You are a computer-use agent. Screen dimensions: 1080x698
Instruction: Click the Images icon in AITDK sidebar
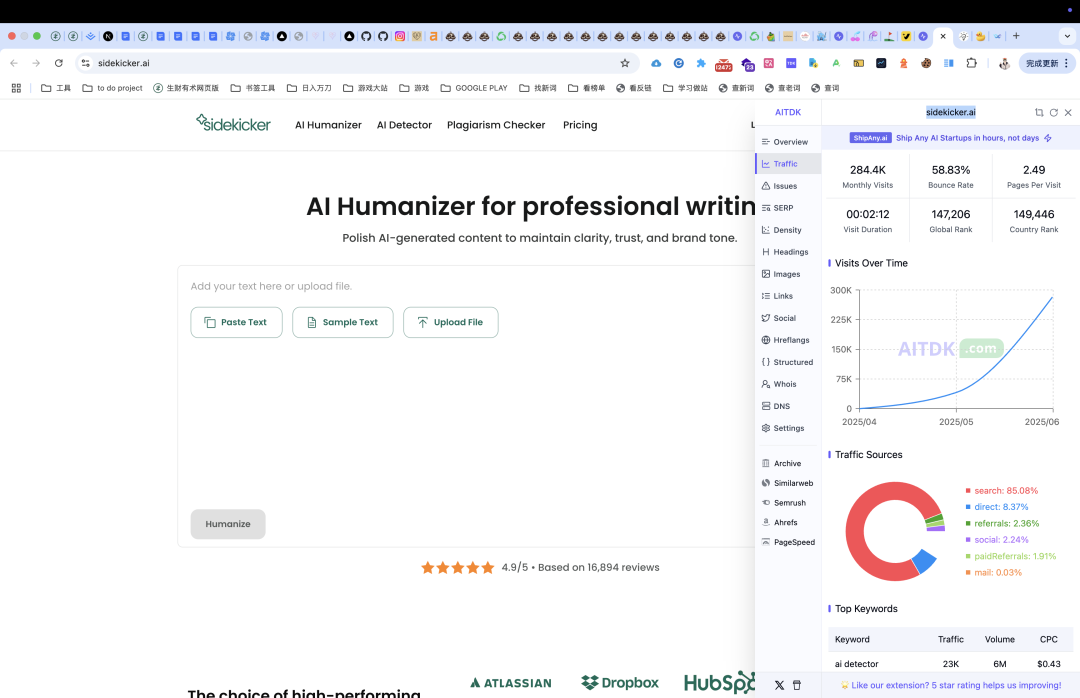(x=766, y=274)
